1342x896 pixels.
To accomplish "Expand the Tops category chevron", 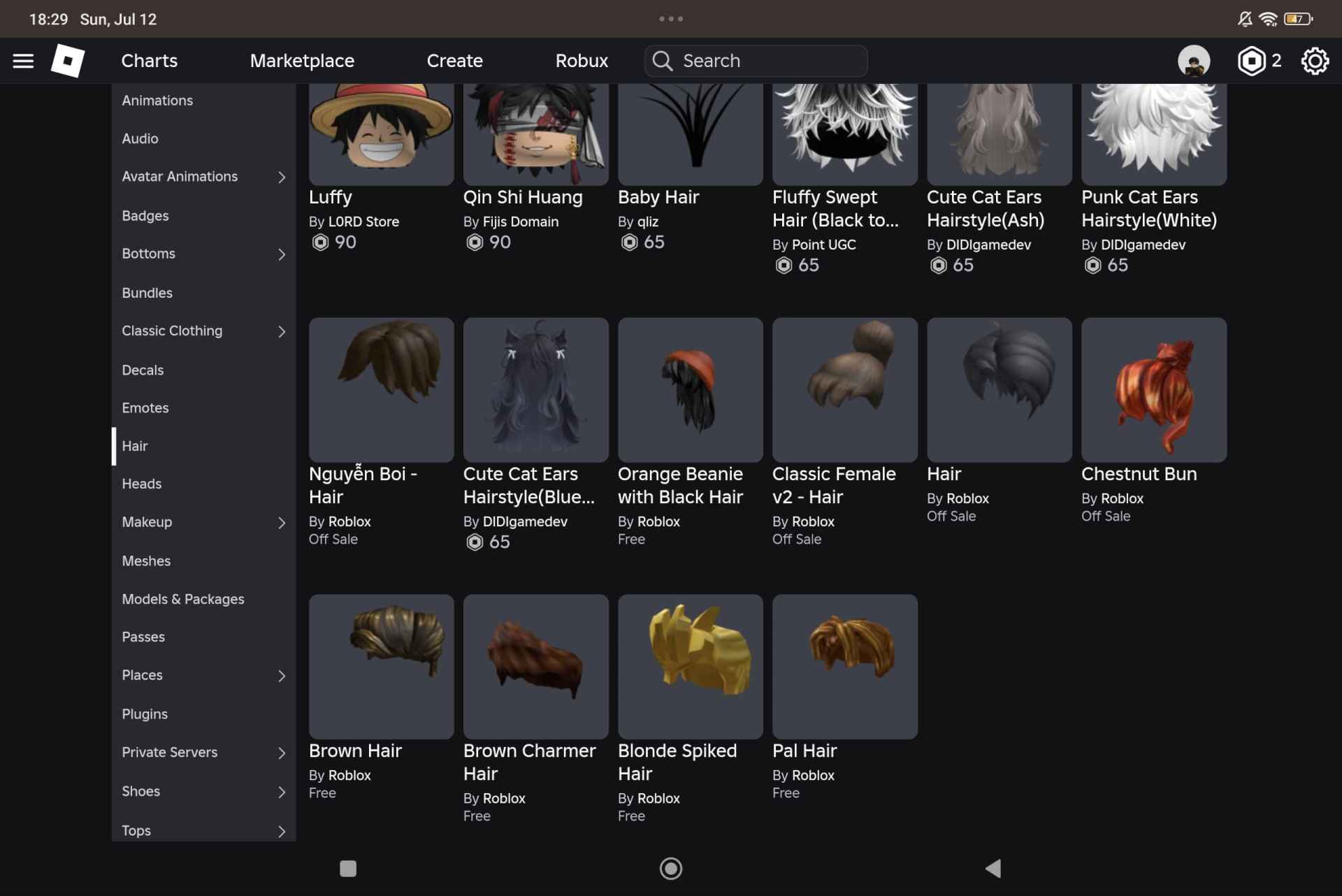I will (x=282, y=831).
